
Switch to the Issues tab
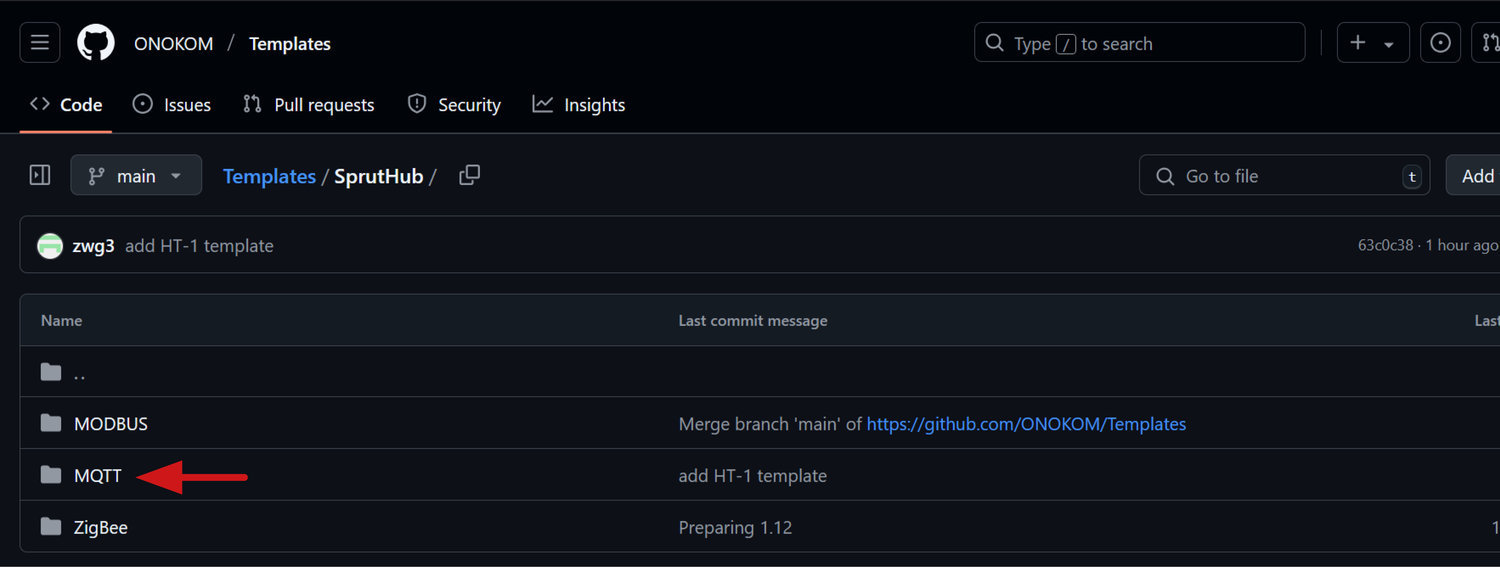(172, 105)
